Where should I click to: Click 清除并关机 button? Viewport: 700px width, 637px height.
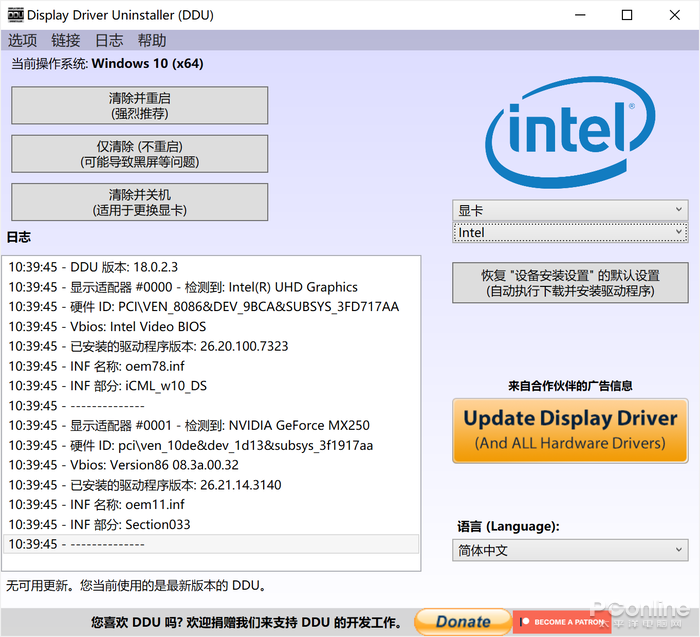click(x=139, y=202)
